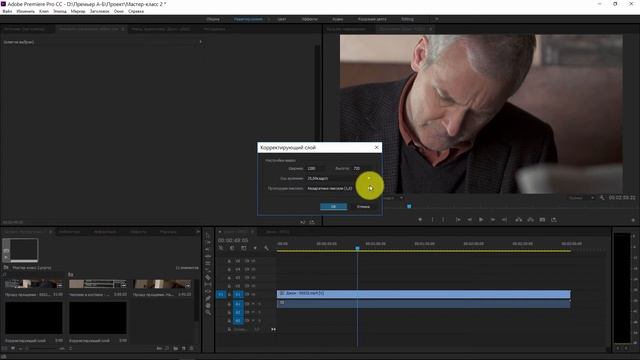Screen dimensions: 640x360
Task: Play the sequence in Program monitor
Action: point(481,220)
